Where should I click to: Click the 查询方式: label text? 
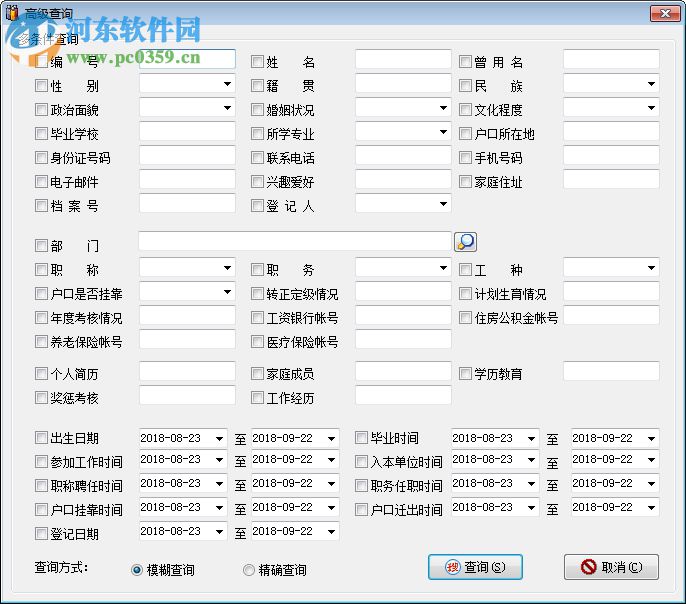(61, 567)
